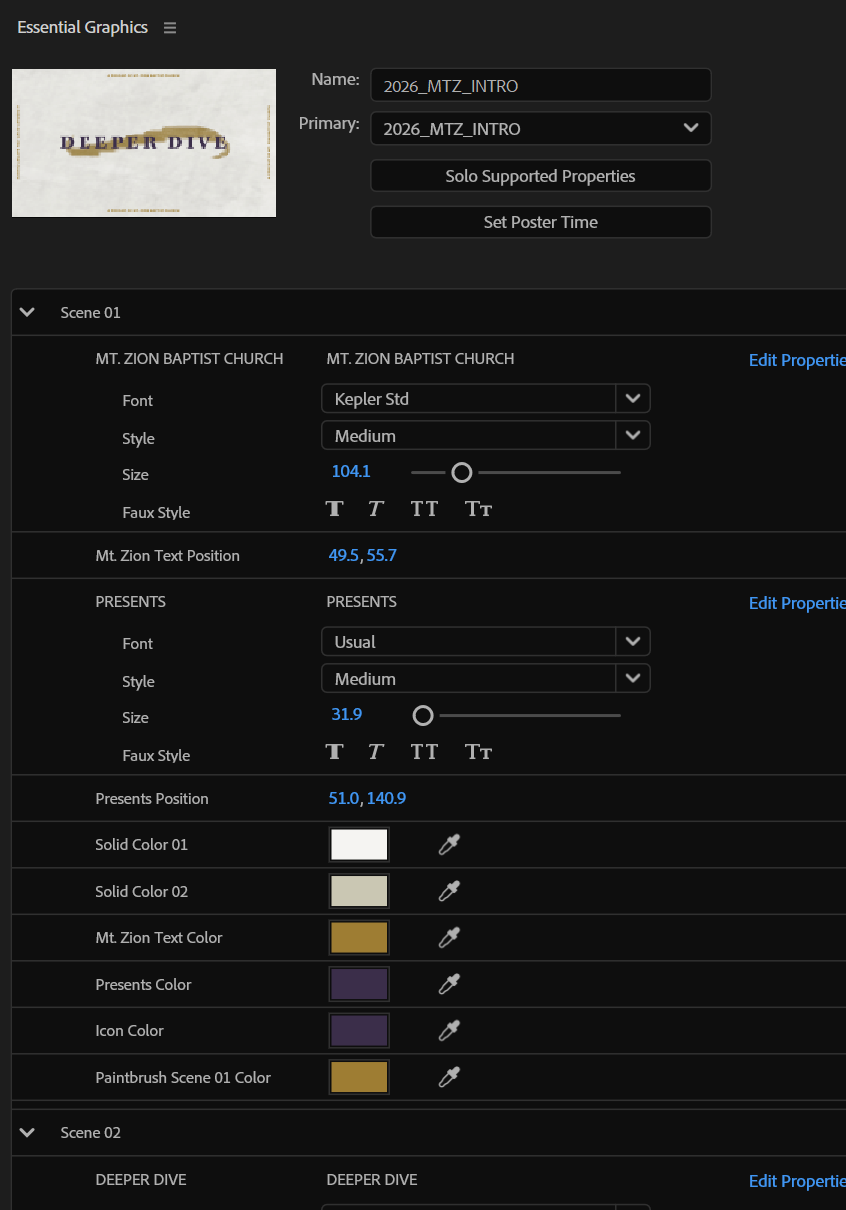Click the DEEPER DIVE text value field
Viewport: 846px width, 1210px height.
[371, 1179]
